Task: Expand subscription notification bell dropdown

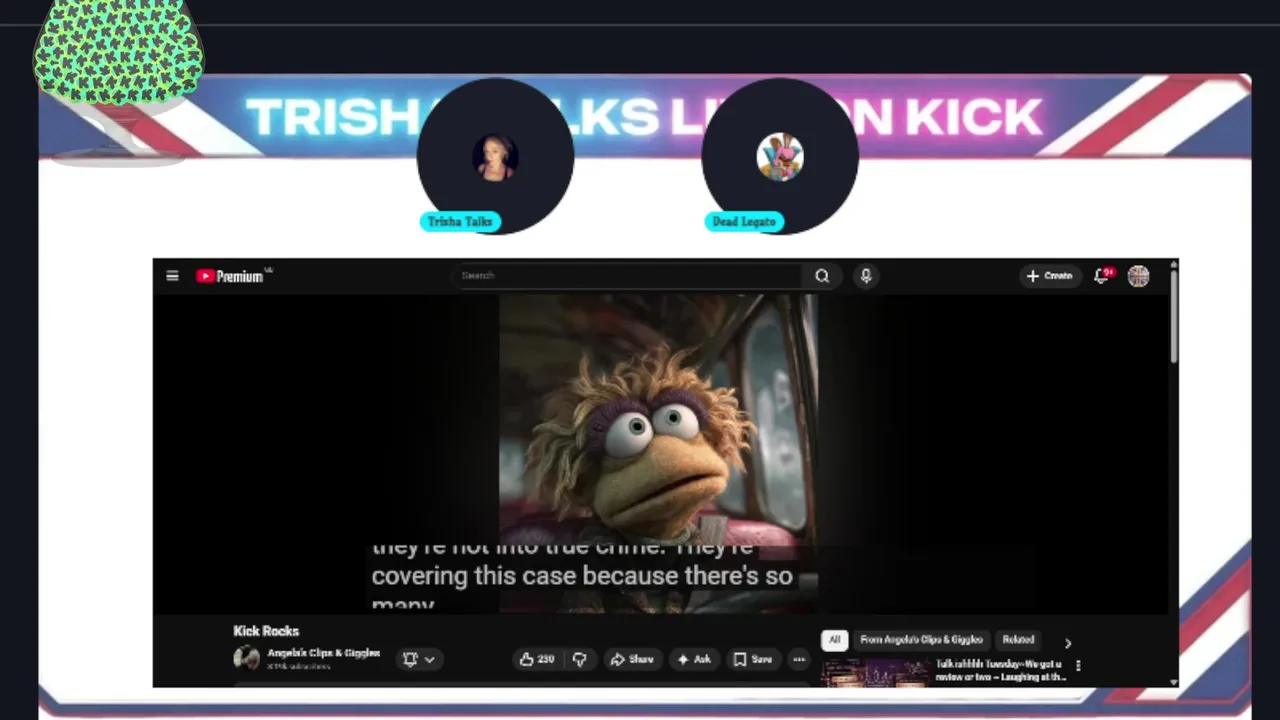Action: click(x=419, y=659)
